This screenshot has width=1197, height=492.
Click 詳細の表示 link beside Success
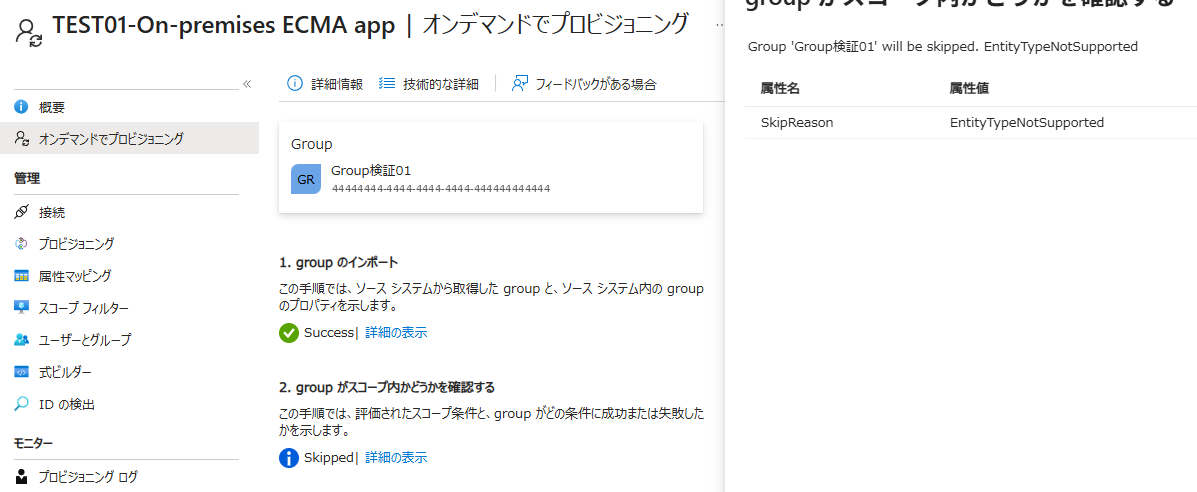pyautogui.click(x=396, y=332)
